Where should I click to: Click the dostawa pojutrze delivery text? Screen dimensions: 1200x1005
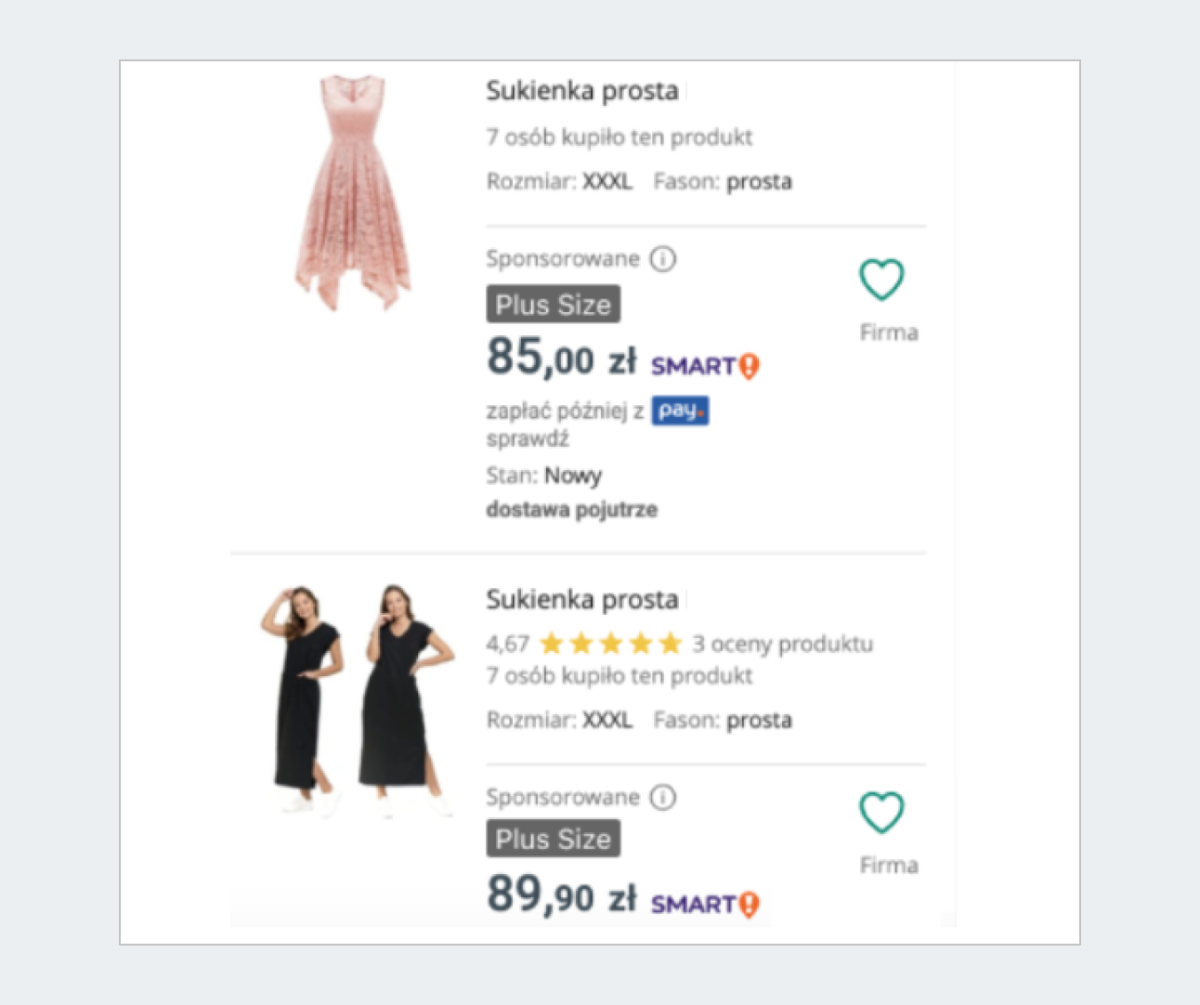[572, 509]
